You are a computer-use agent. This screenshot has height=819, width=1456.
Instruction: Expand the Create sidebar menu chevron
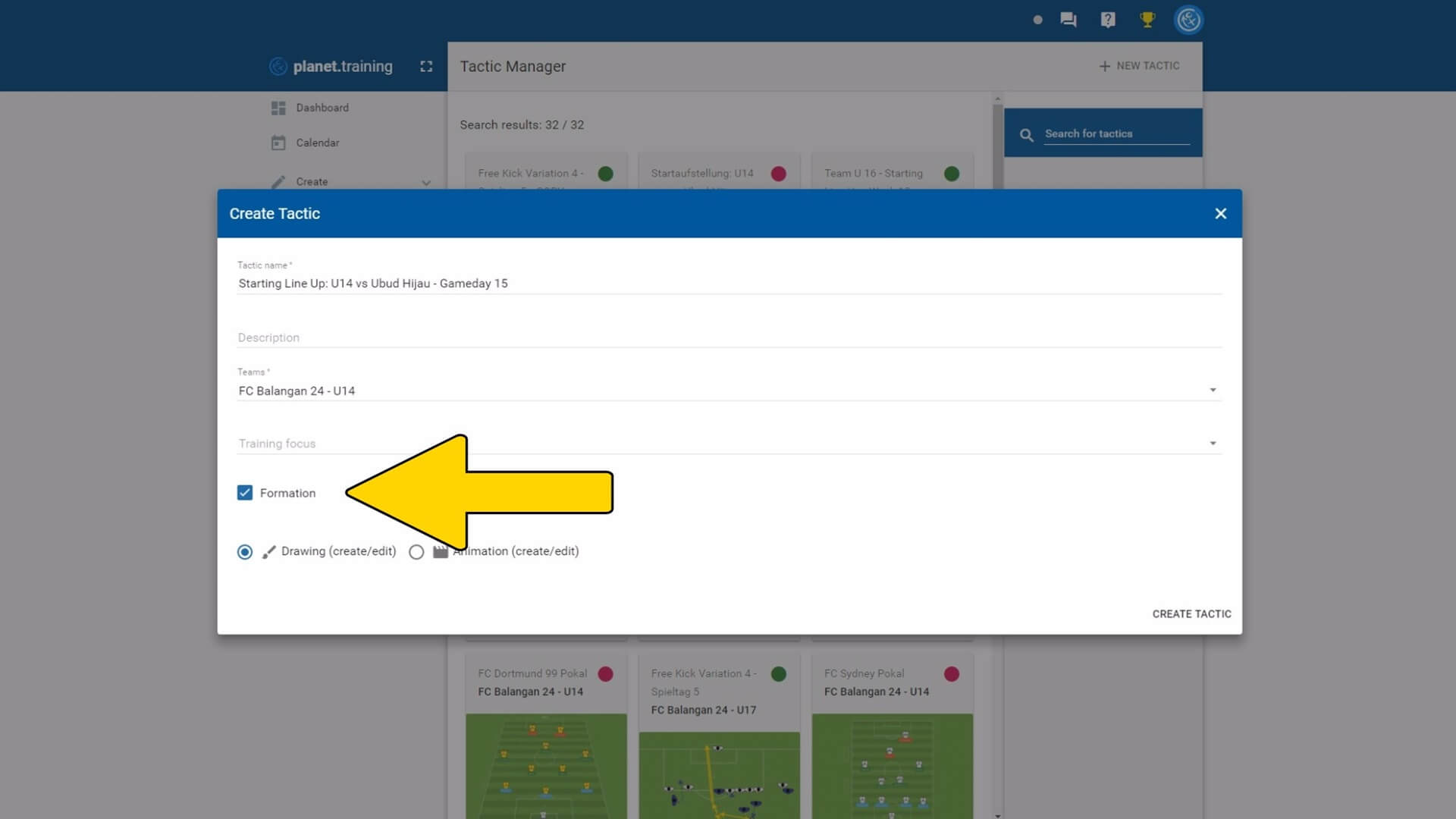click(x=426, y=183)
